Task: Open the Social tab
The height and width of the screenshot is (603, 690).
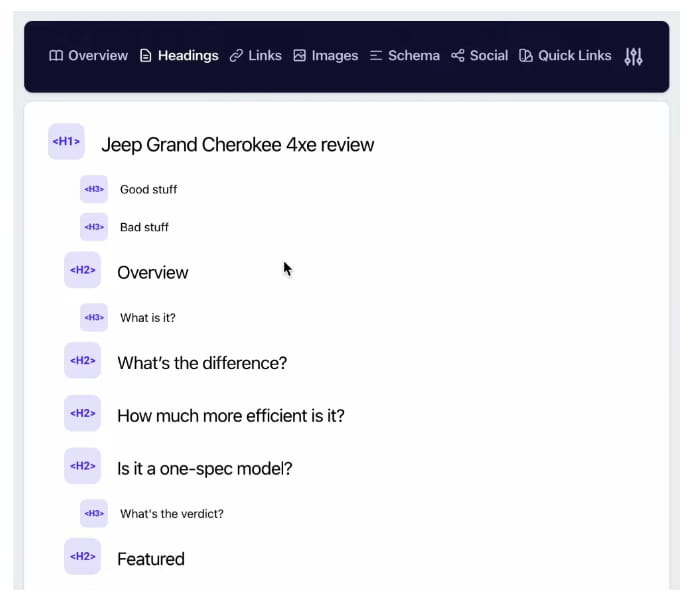Action: point(480,55)
